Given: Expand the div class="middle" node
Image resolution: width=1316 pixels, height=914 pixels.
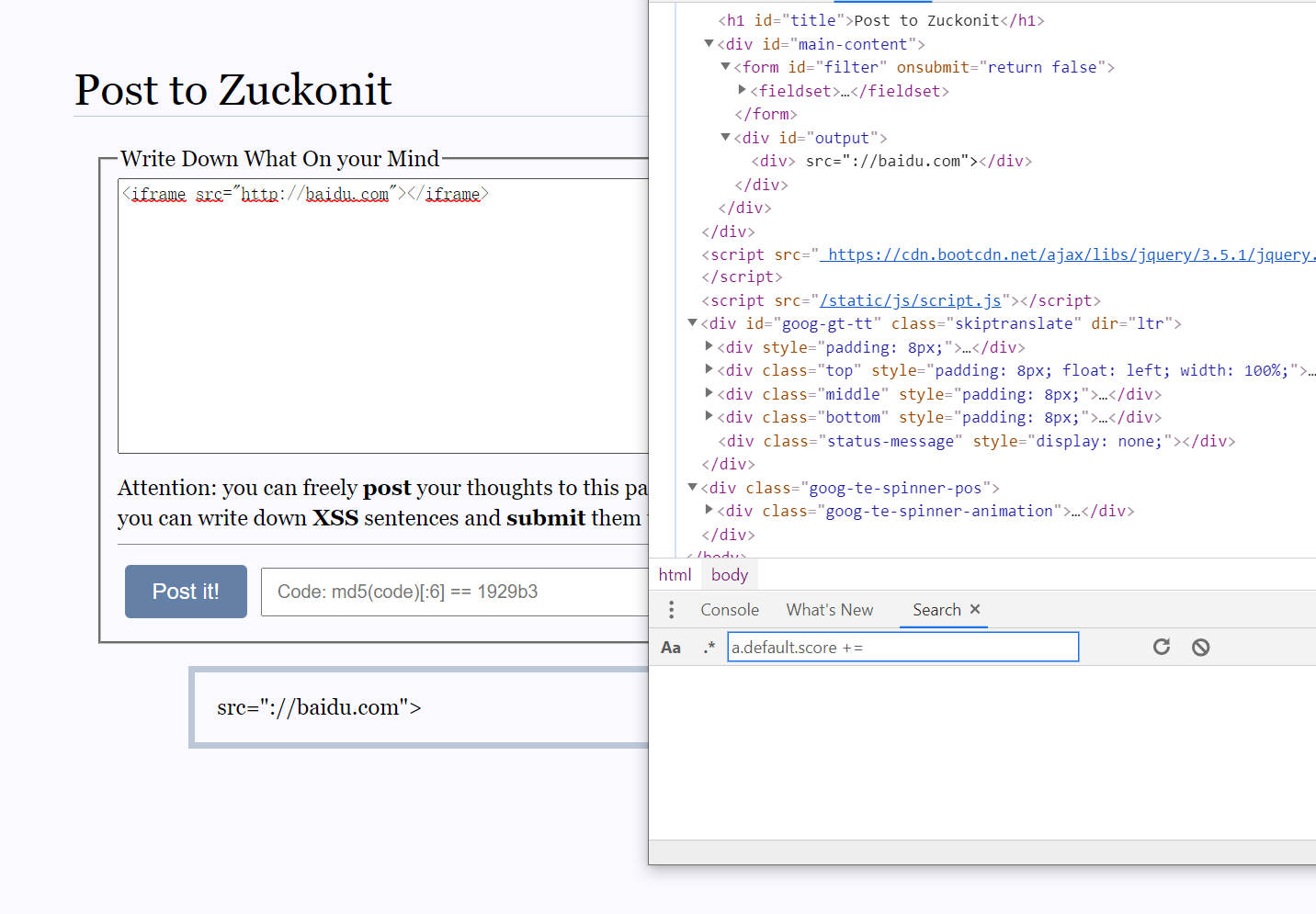Looking at the screenshot, I should tap(709, 392).
